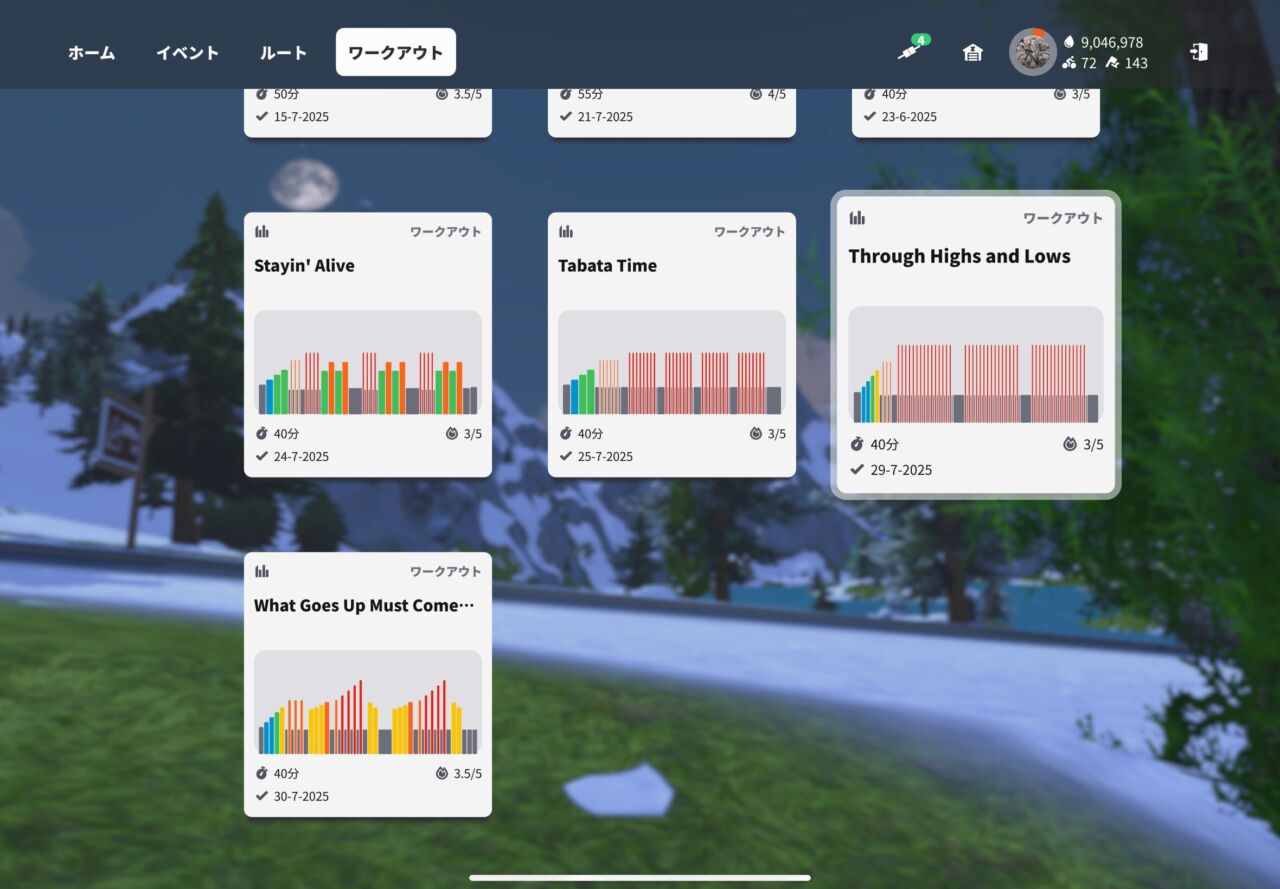This screenshot has height=889, width=1280.
Task: Open device connections plug icon with badge 4
Action: (911, 49)
